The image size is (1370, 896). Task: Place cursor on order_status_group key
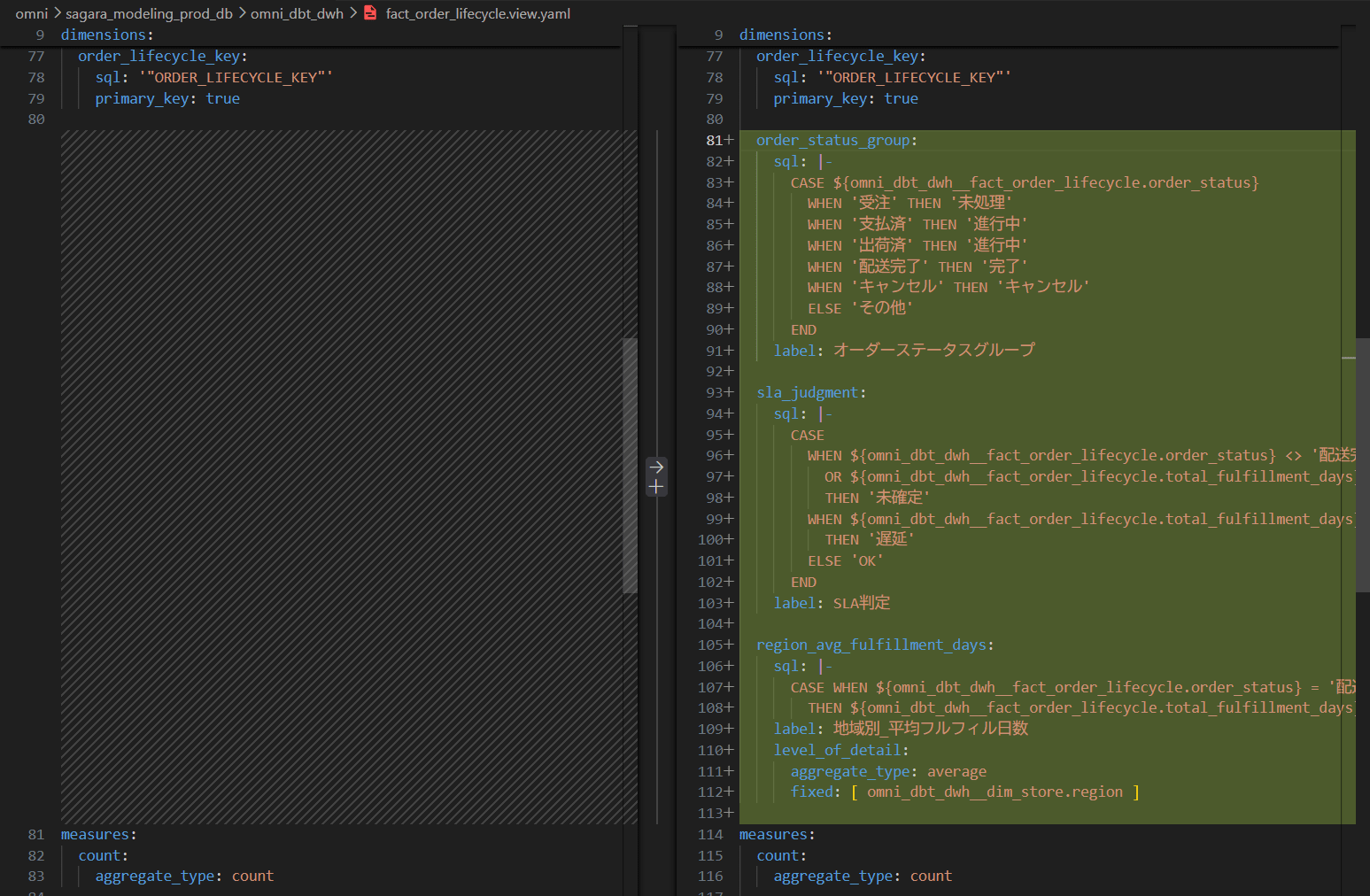pos(832,140)
